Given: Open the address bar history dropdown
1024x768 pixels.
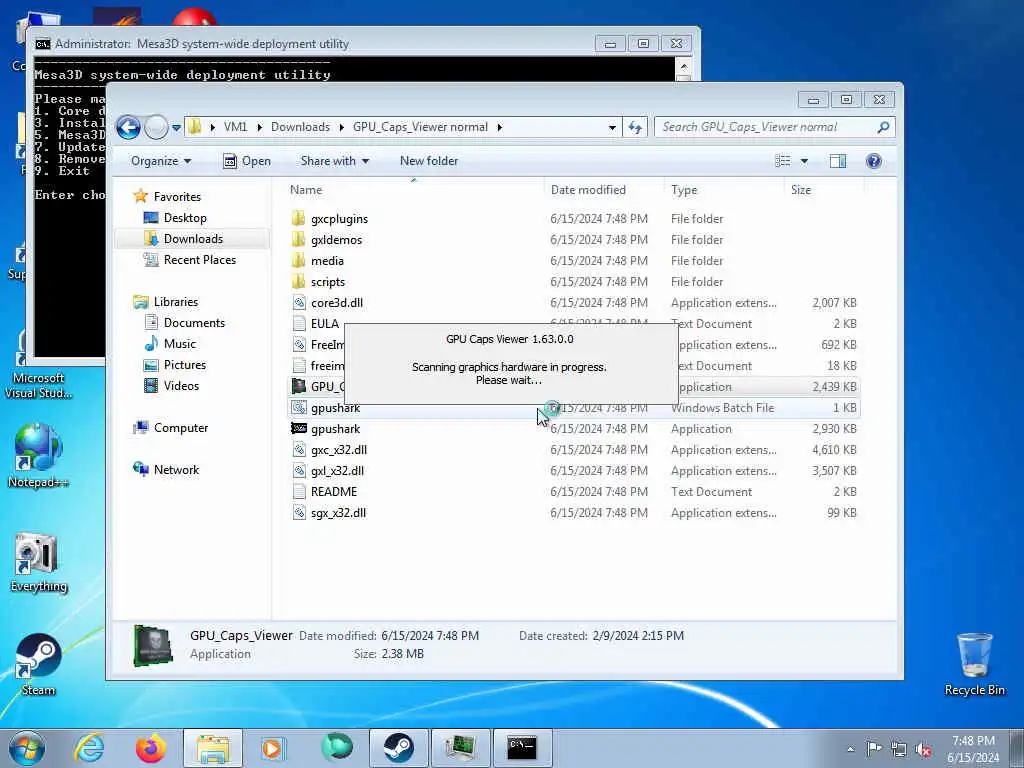Looking at the screenshot, I should pyautogui.click(x=612, y=127).
